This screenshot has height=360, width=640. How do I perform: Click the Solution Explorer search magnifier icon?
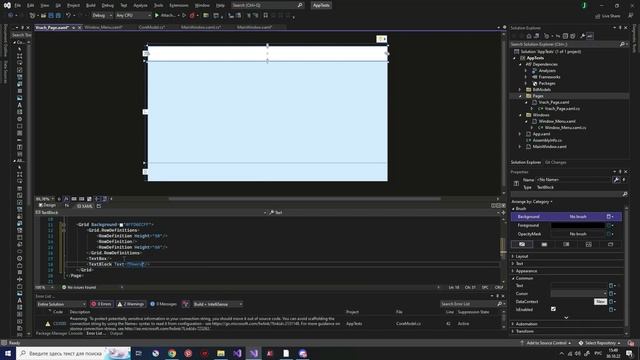tap(622, 44)
